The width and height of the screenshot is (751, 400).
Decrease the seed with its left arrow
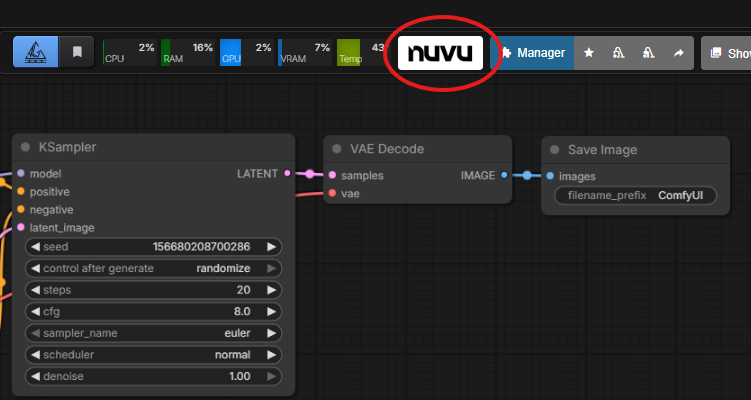(35, 247)
